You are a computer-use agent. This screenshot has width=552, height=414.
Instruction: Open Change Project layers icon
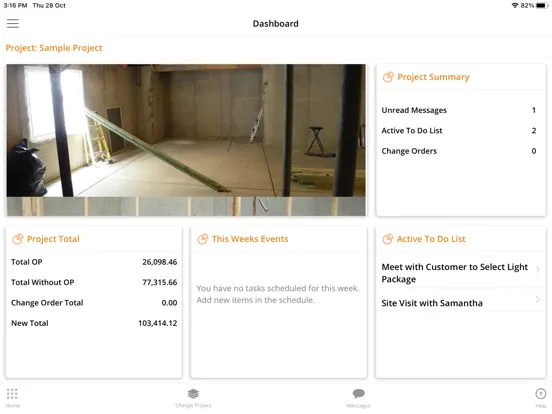[x=193, y=394]
